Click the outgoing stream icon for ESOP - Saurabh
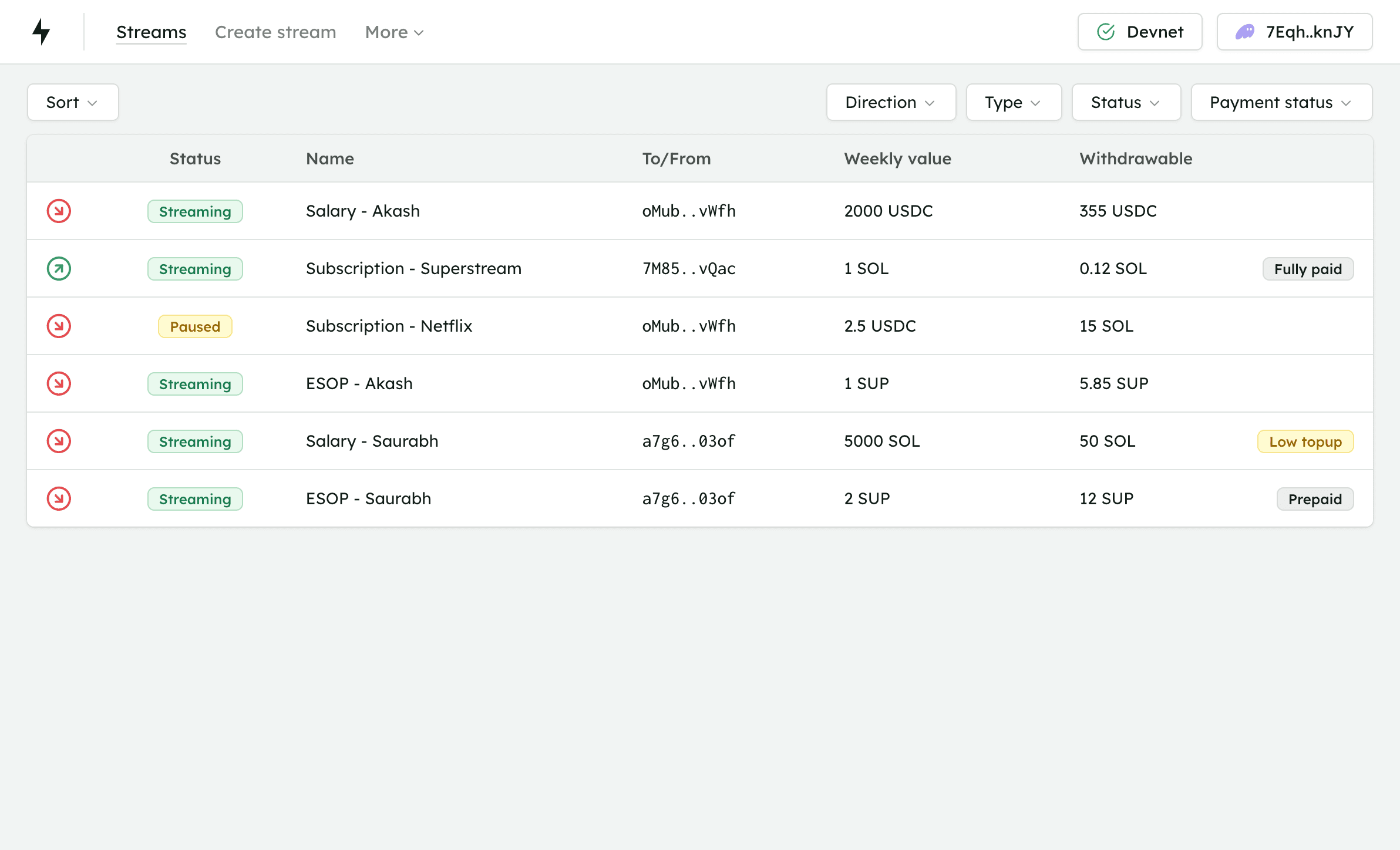The width and height of the screenshot is (1400, 850). pos(58,497)
